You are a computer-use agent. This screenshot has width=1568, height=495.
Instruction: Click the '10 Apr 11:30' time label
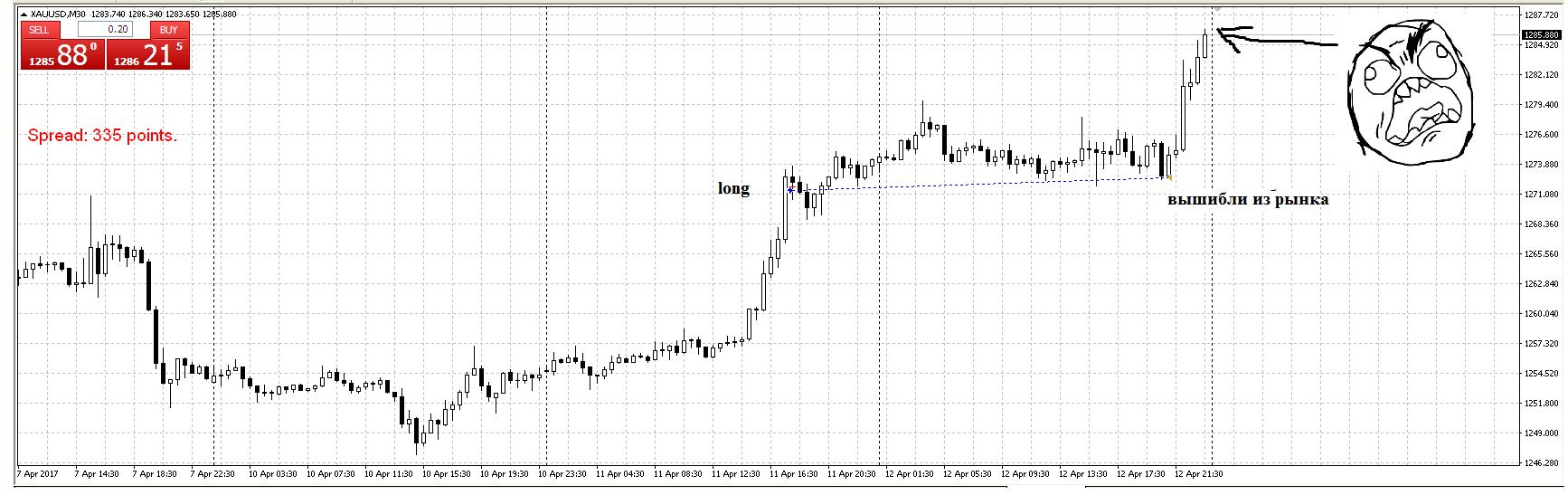click(388, 474)
